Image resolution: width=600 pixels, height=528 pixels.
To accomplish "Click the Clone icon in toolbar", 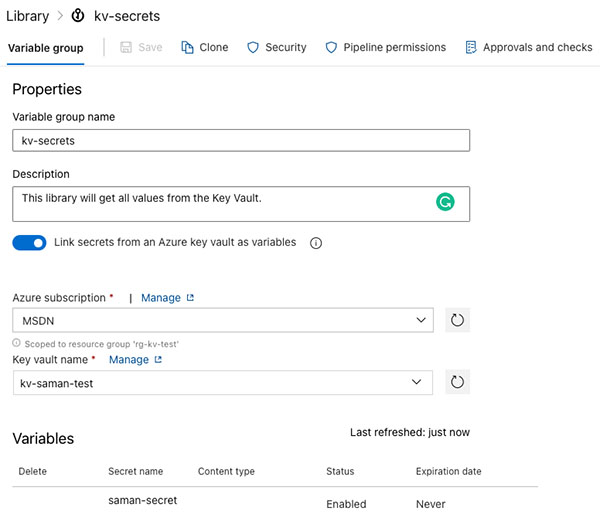I will 188,47.
